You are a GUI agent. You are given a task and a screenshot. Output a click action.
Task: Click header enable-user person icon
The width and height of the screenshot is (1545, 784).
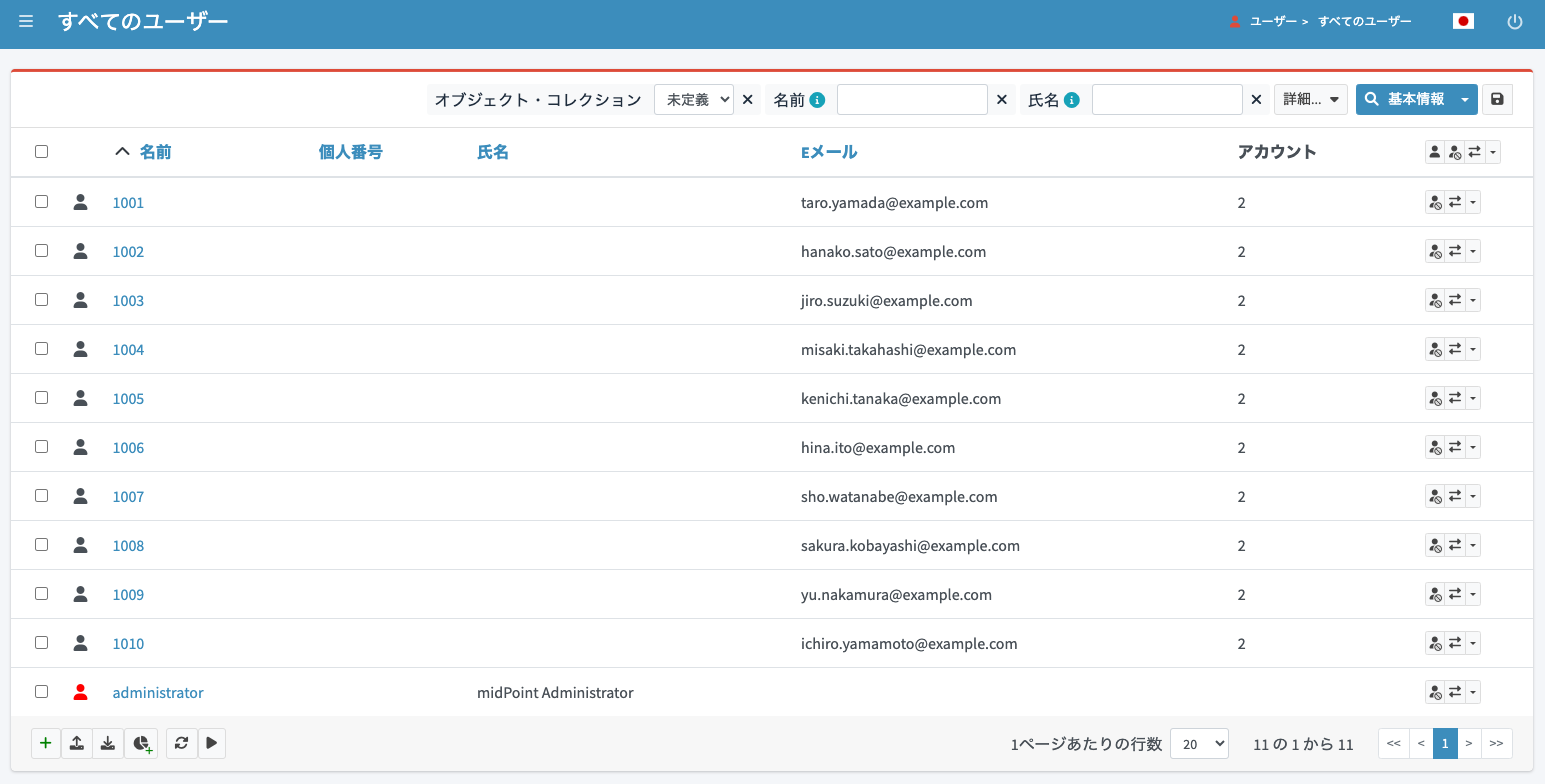point(1435,152)
